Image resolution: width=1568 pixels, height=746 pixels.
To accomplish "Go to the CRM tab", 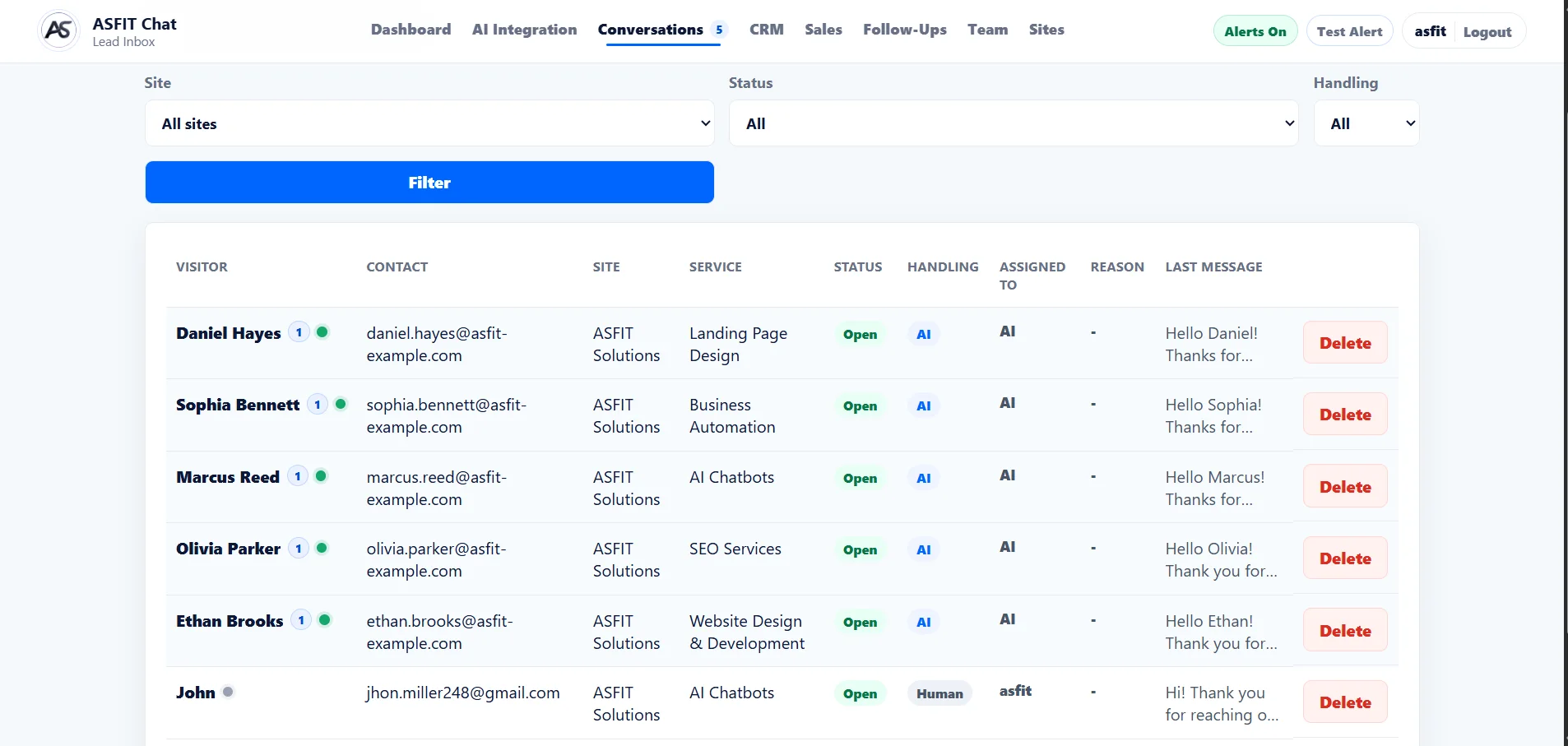I will pyautogui.click(x=766, y=30).
